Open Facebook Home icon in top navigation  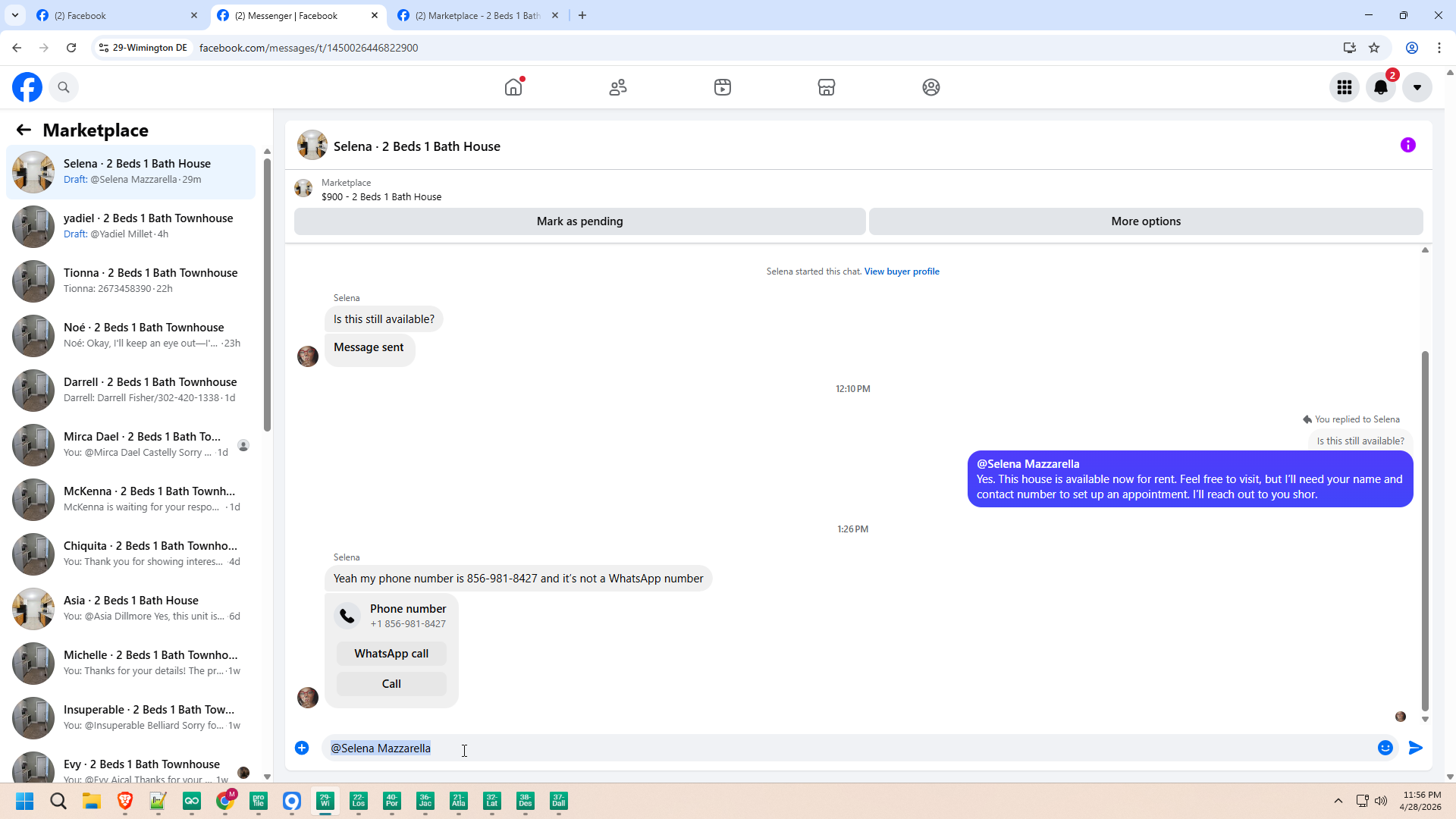[x=513, y=87]
